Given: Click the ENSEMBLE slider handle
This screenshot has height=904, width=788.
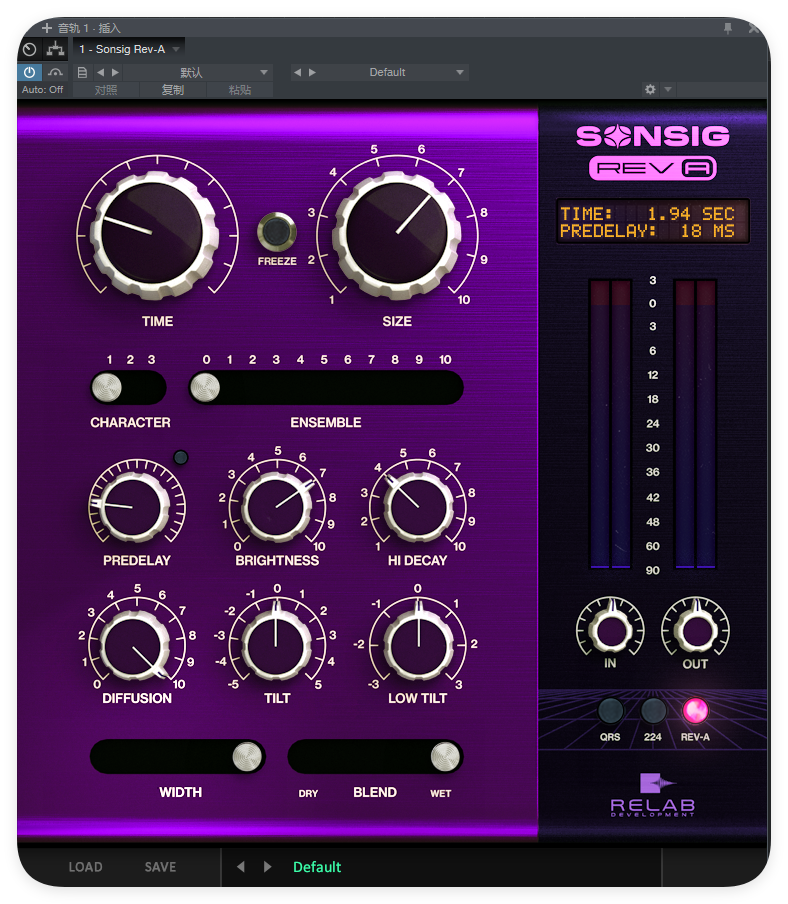Looking at the screenshot, I should pos(205,387).
